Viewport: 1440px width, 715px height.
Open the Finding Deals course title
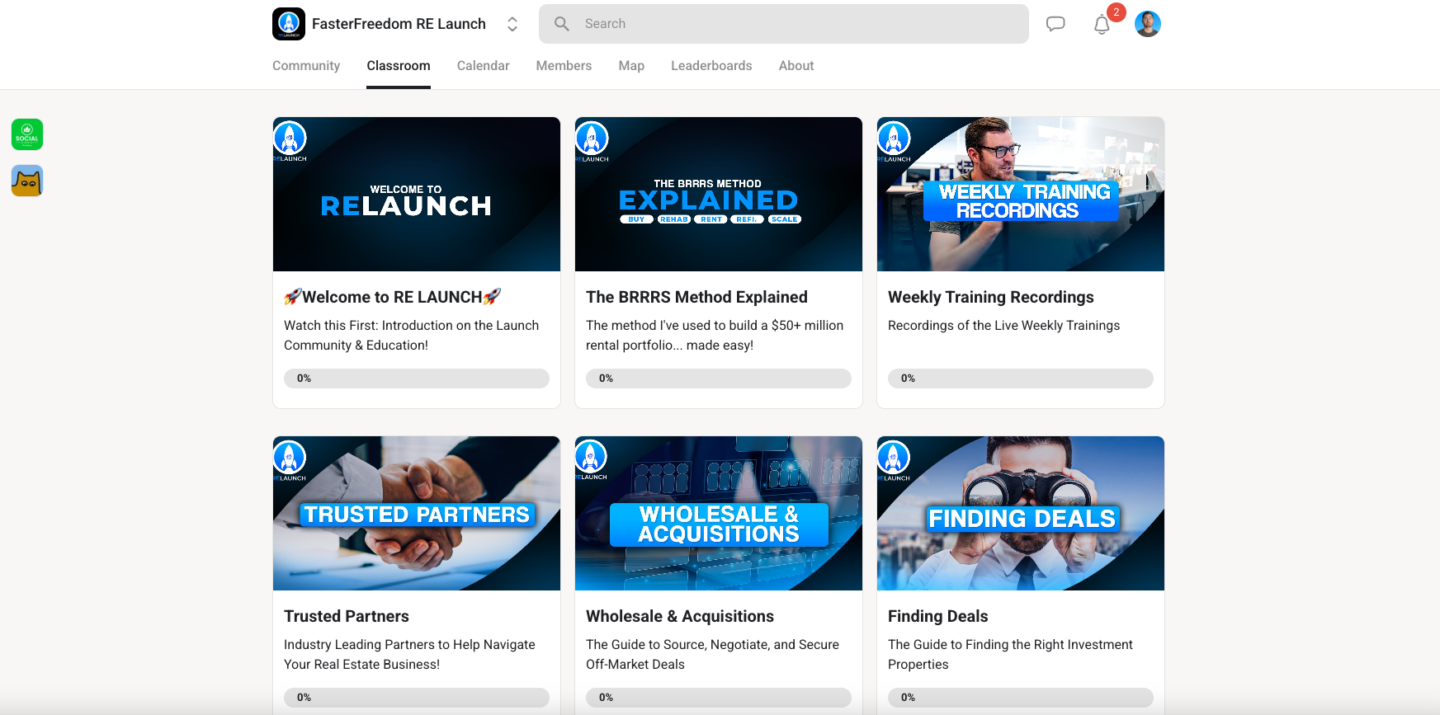(x=938, y=616)
